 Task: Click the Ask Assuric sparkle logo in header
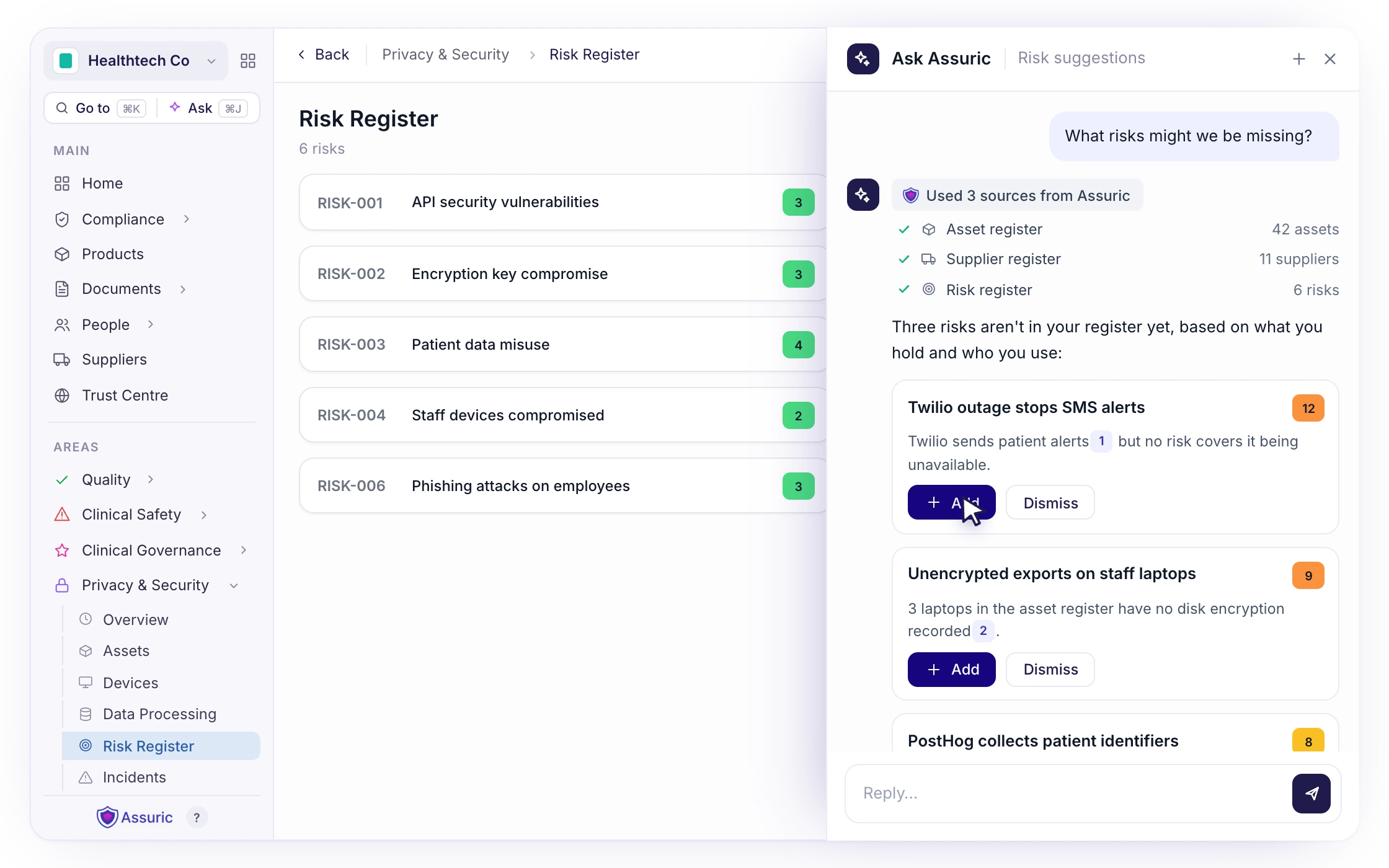[863, 59]
